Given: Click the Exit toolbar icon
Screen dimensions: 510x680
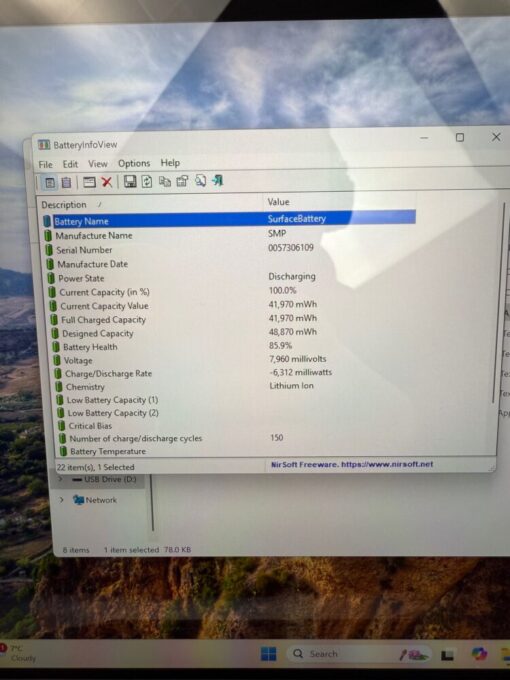Looking at the screenshot, I should [218, 180].
